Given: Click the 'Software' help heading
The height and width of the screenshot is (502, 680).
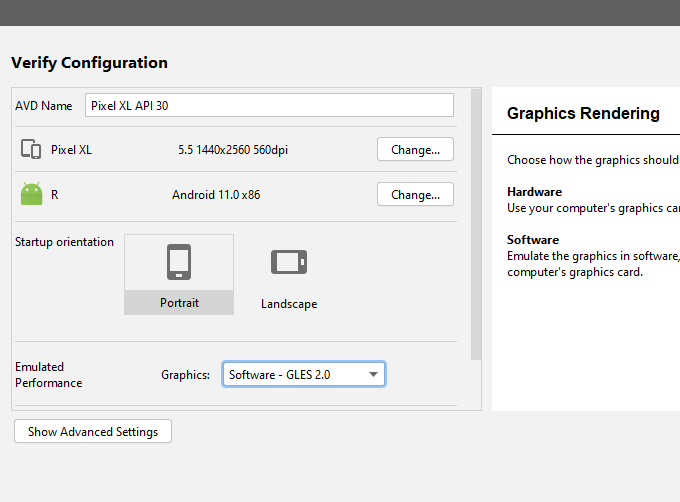Looking at the screenshot, I should [533, 240].
